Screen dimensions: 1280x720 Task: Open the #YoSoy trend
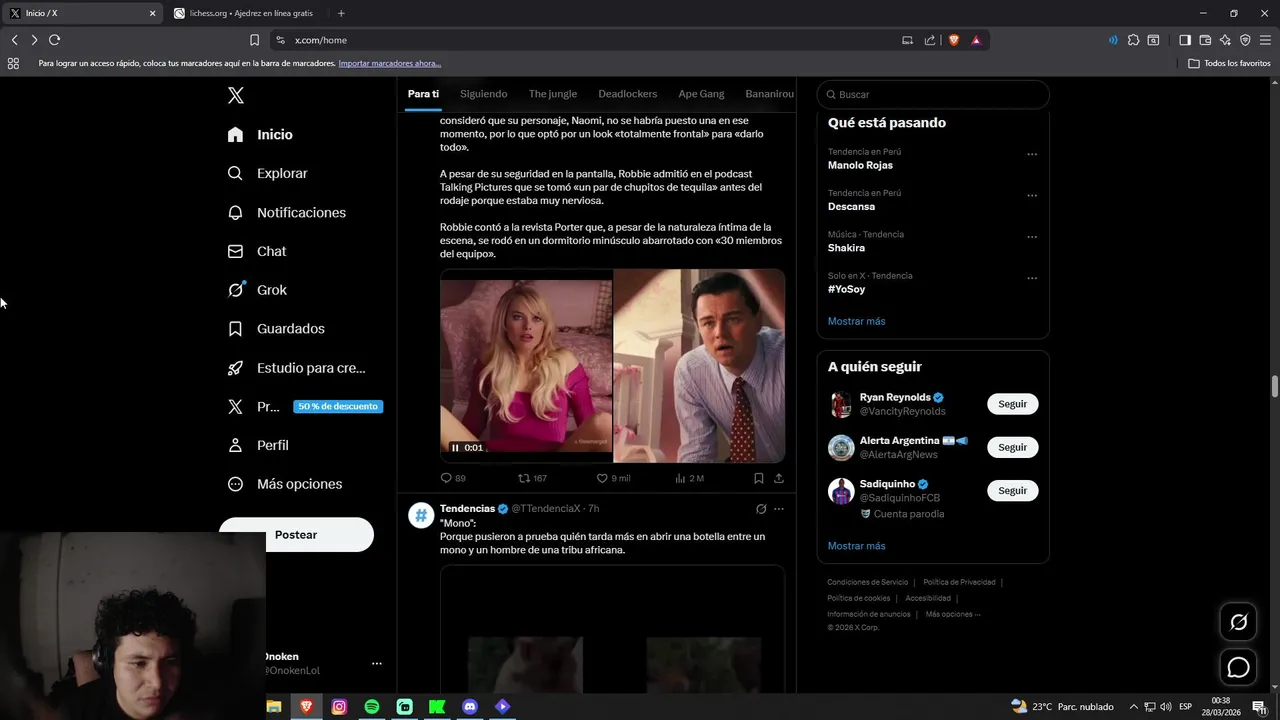(846, 289)
